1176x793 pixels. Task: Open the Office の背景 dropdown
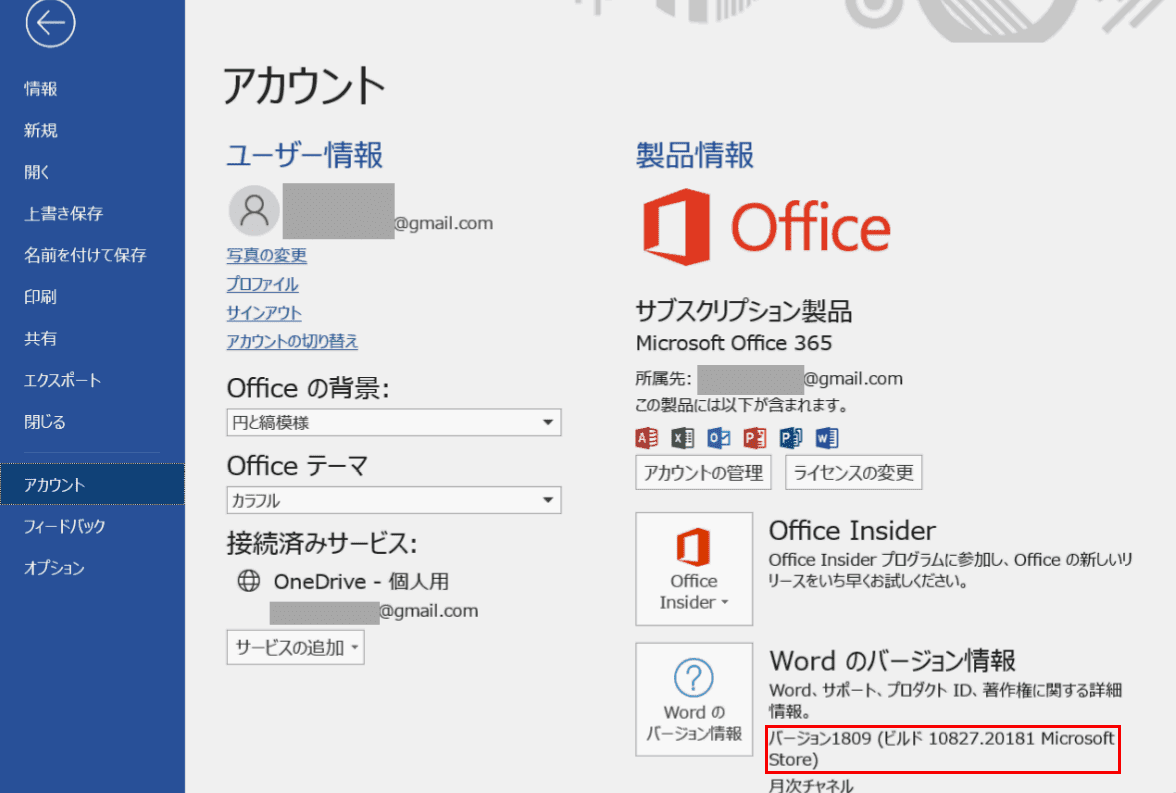click(x=394, y=422)
